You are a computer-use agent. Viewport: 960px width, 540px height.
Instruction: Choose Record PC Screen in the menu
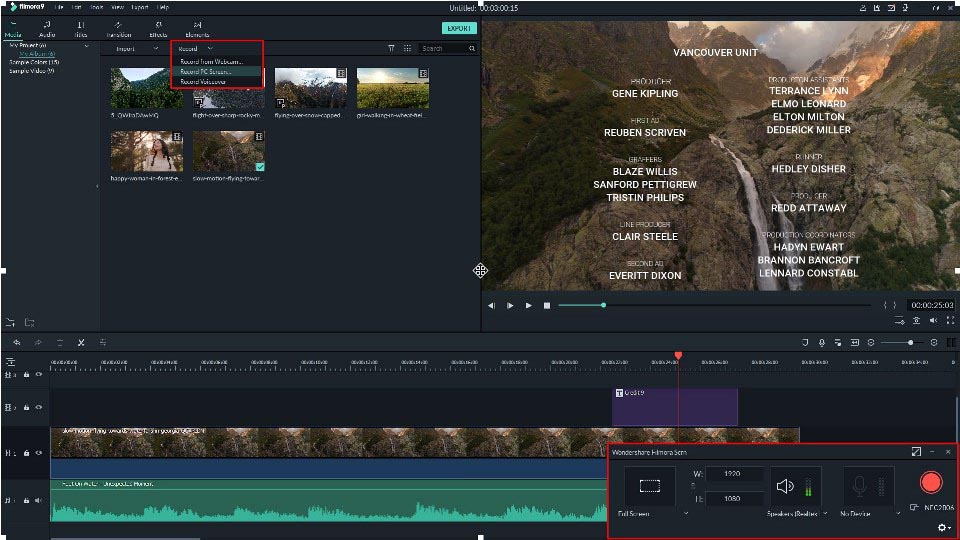click(206, 72)
